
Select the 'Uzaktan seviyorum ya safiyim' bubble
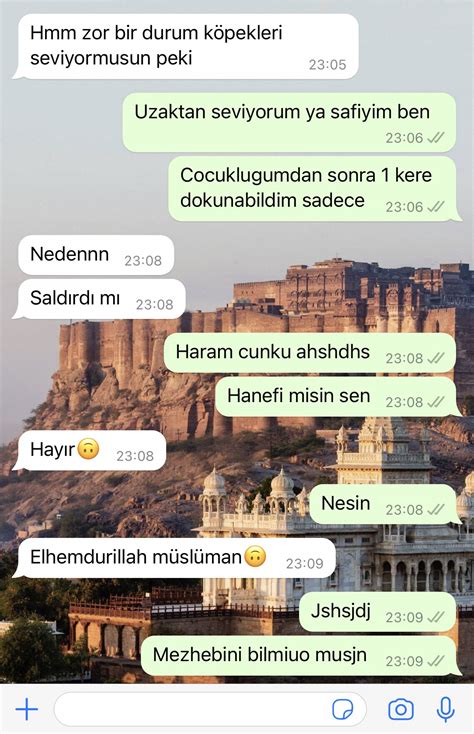[289, 122]
